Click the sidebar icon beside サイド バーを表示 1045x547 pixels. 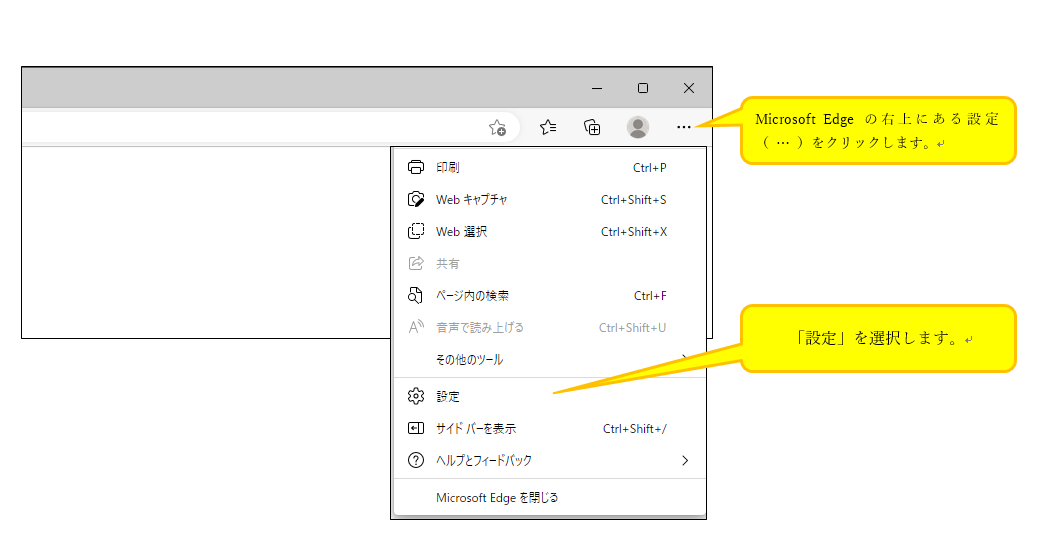click(x=416, y=428)
